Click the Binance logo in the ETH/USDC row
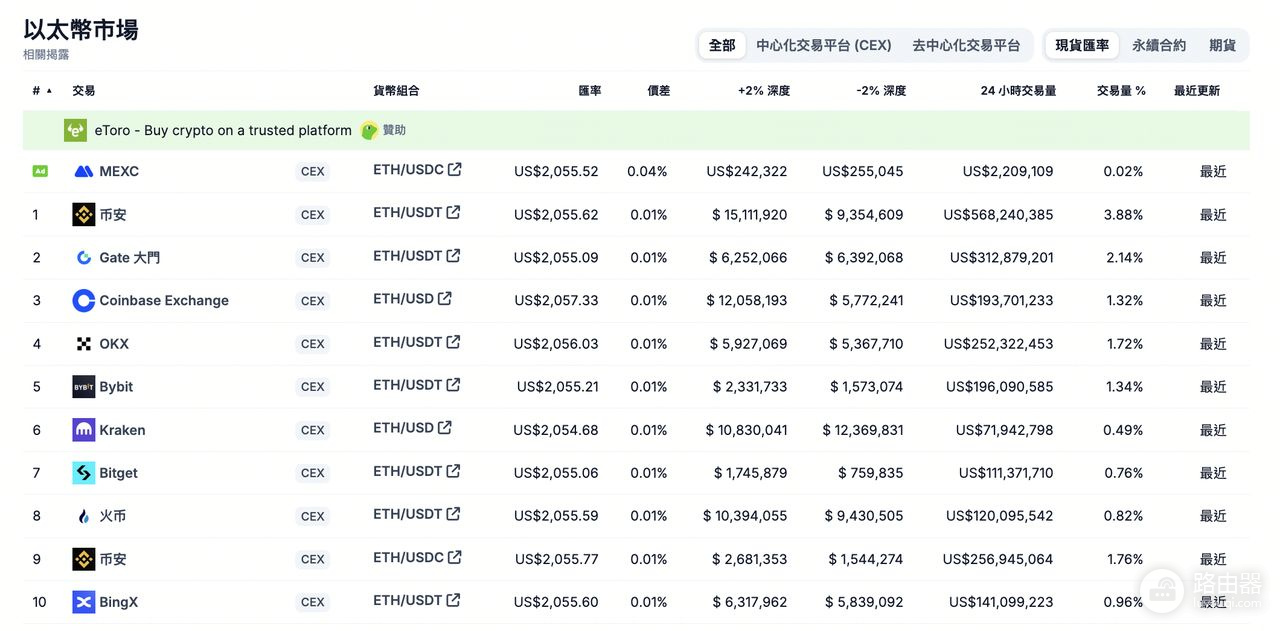 click(x=84, y=559)
